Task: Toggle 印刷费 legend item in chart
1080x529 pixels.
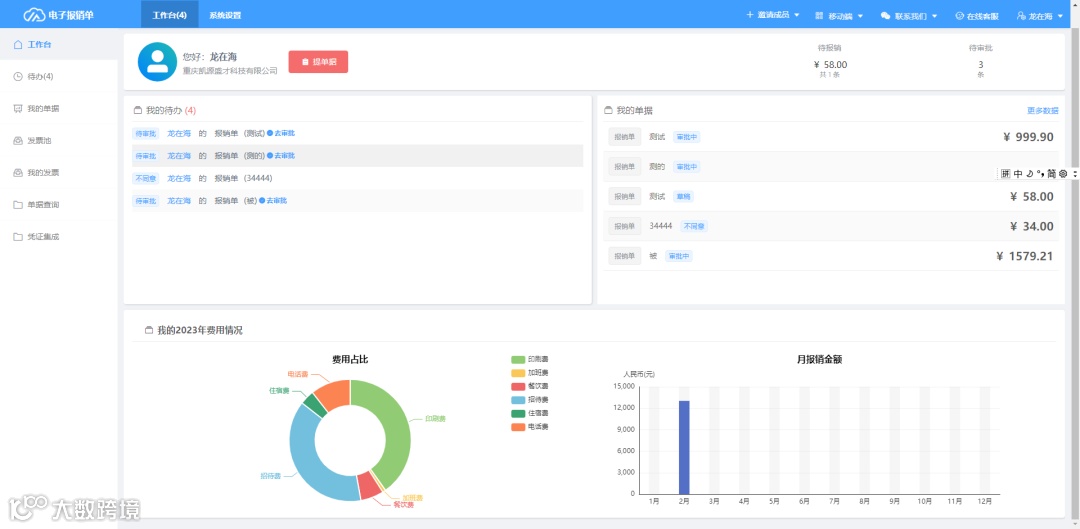Action: point(530,360)
